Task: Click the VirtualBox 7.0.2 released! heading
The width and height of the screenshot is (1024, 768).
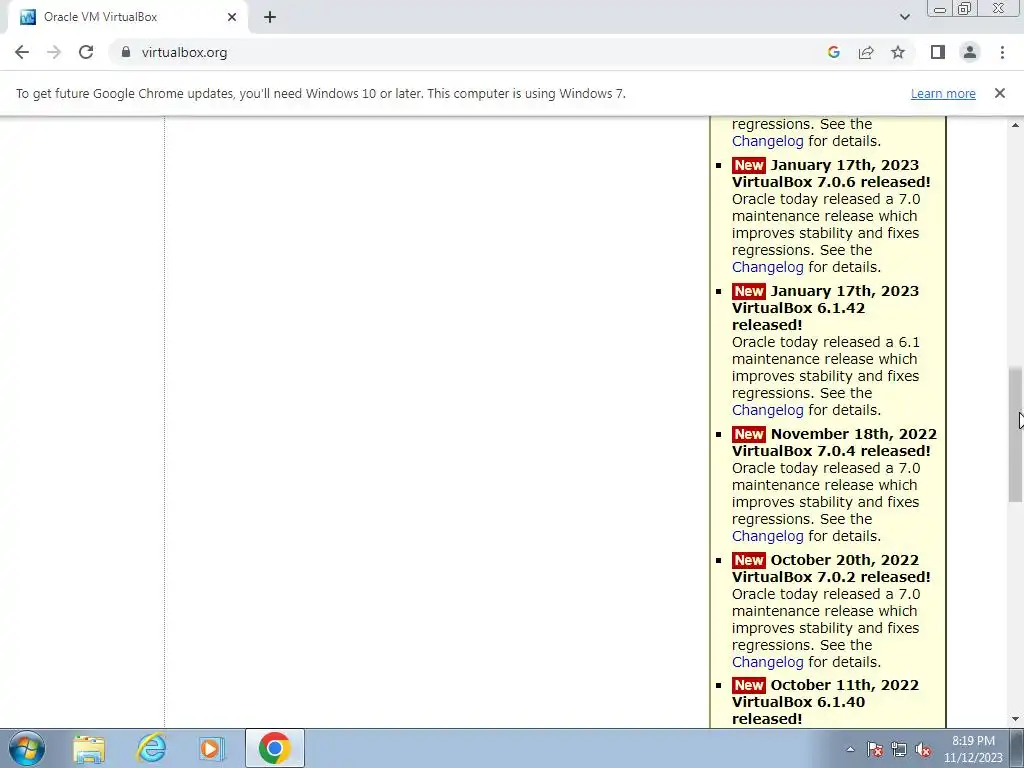Action: 831,577
